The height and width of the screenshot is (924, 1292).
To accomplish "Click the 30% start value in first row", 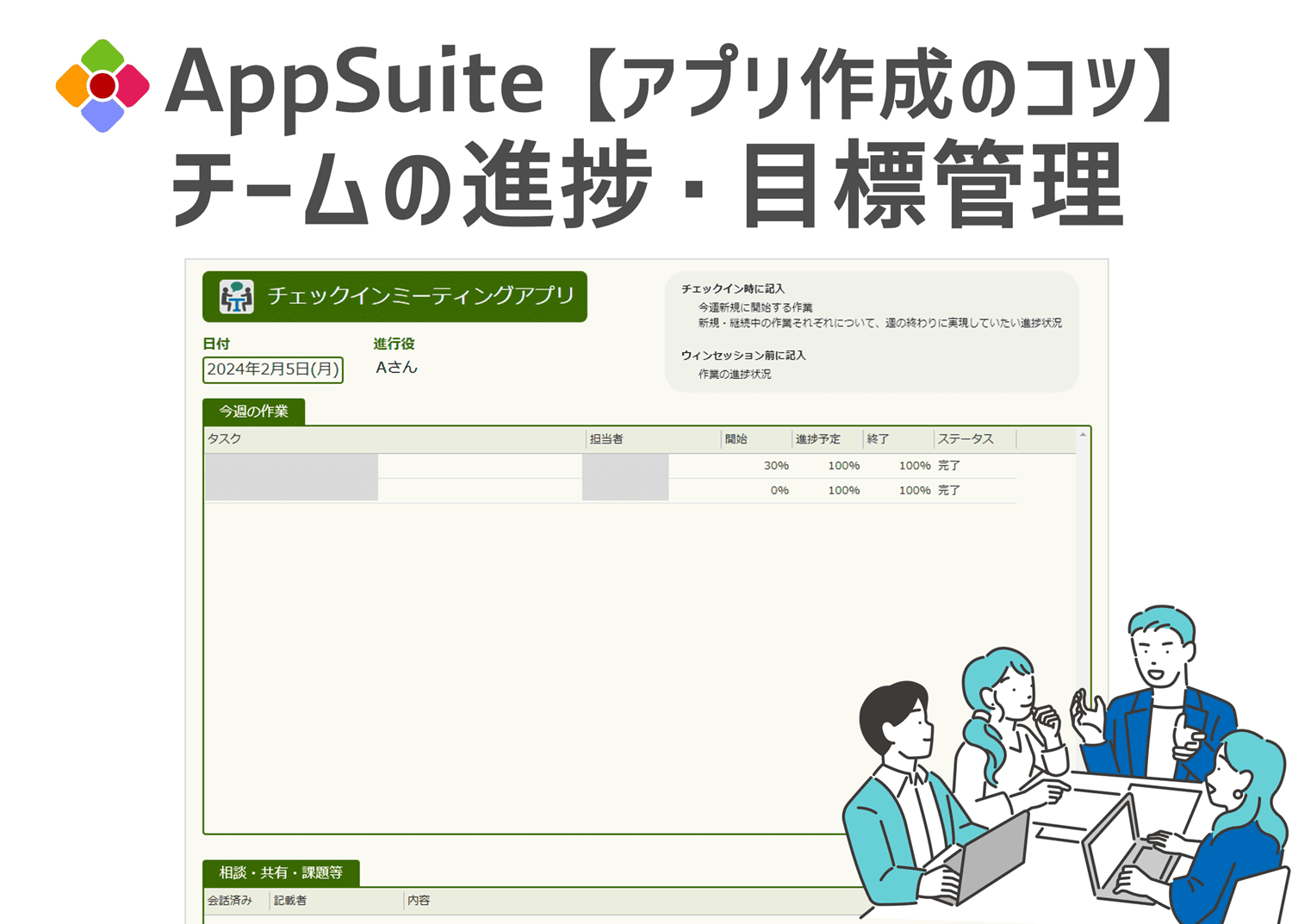I will (x=776, y=466).
